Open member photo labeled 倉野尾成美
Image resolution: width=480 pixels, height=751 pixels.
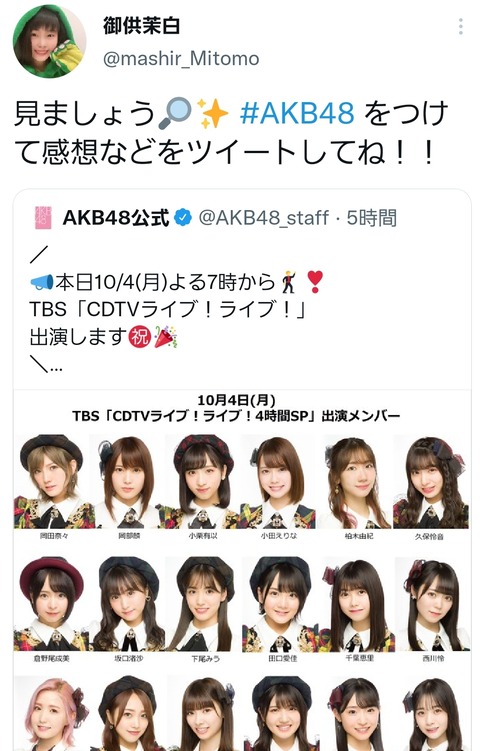click(x=52, y=603)
